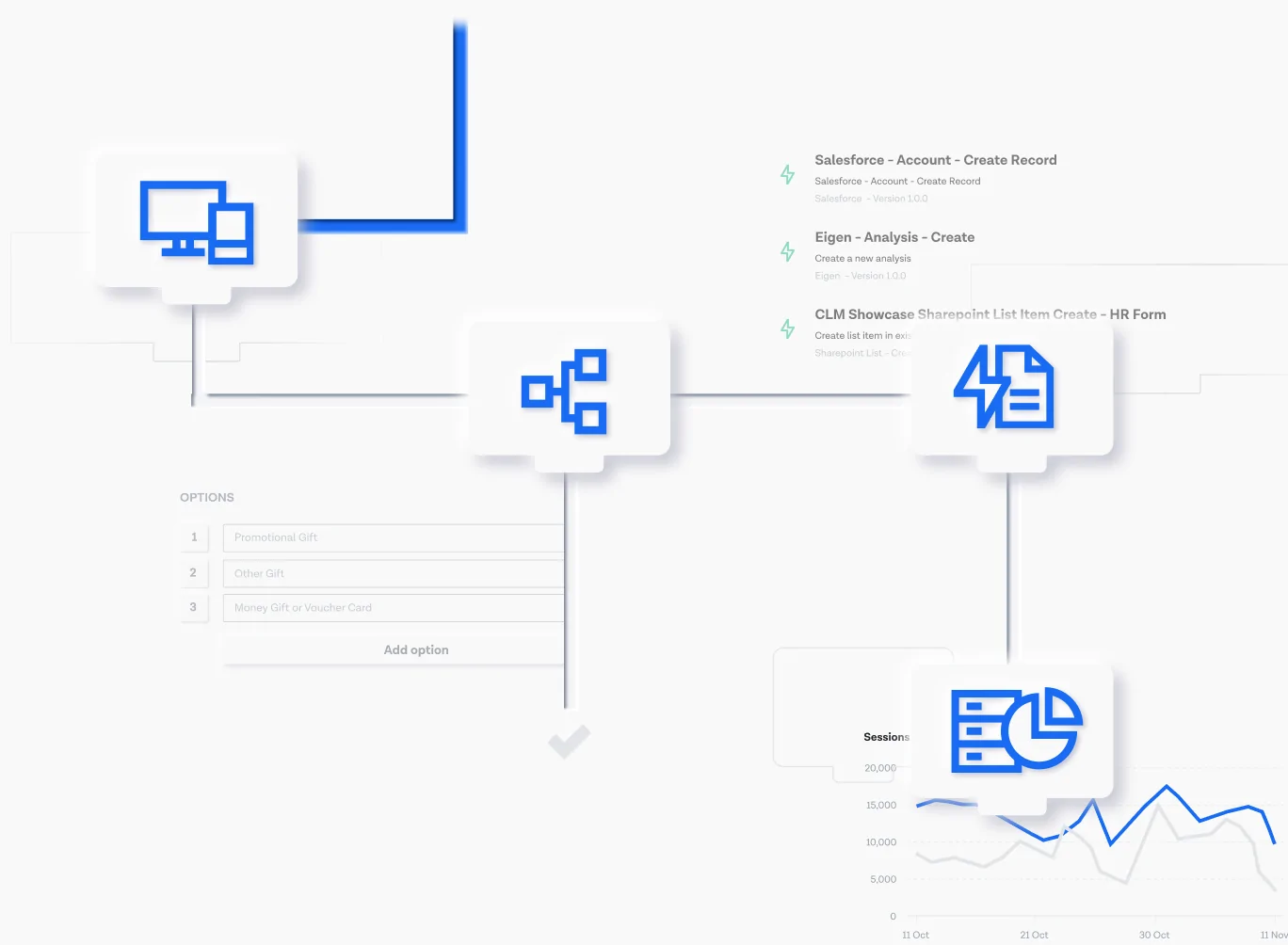This screenshot has width=1288, height=945.
Task: Open the document with lightning bolt action icon
Action: 1006,388
